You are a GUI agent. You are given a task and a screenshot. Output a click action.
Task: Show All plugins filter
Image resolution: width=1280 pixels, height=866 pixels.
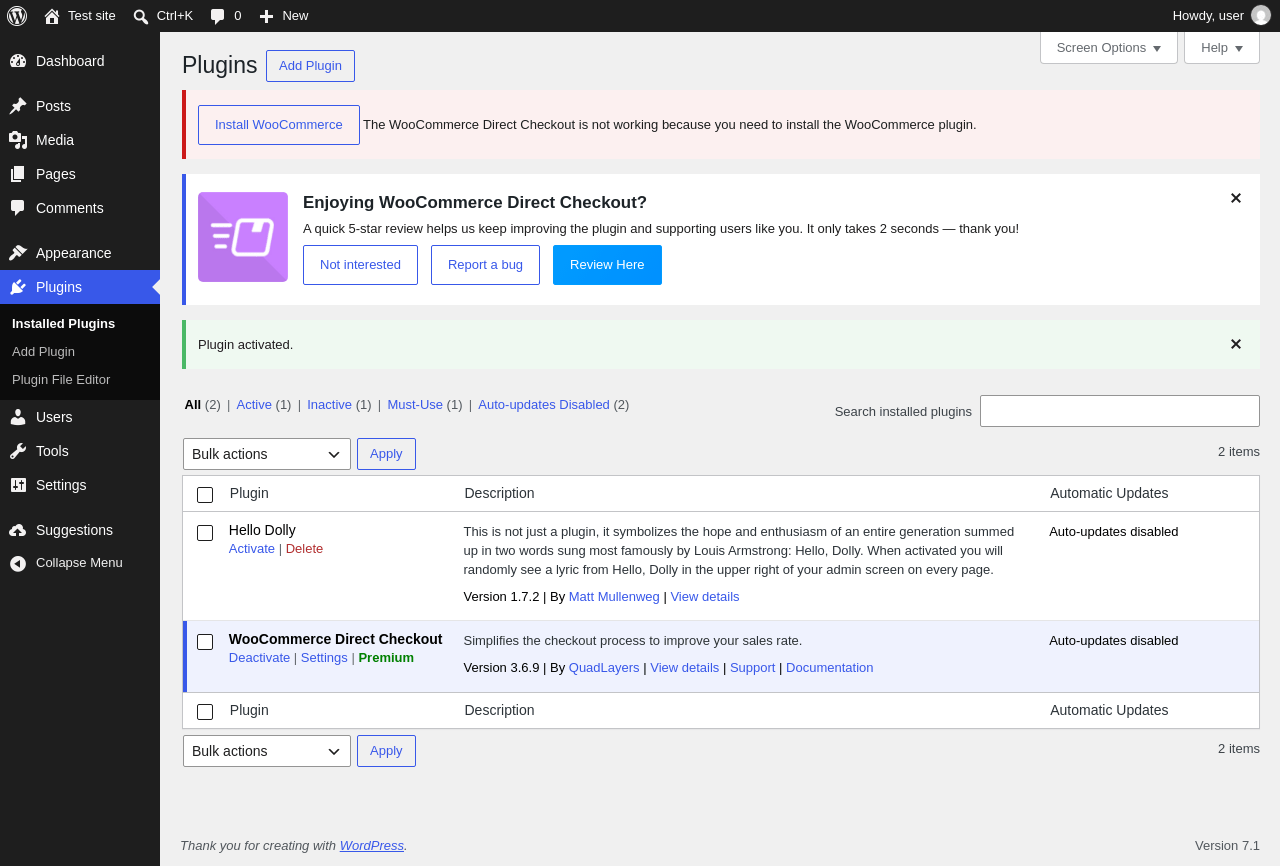click(193, 404)
